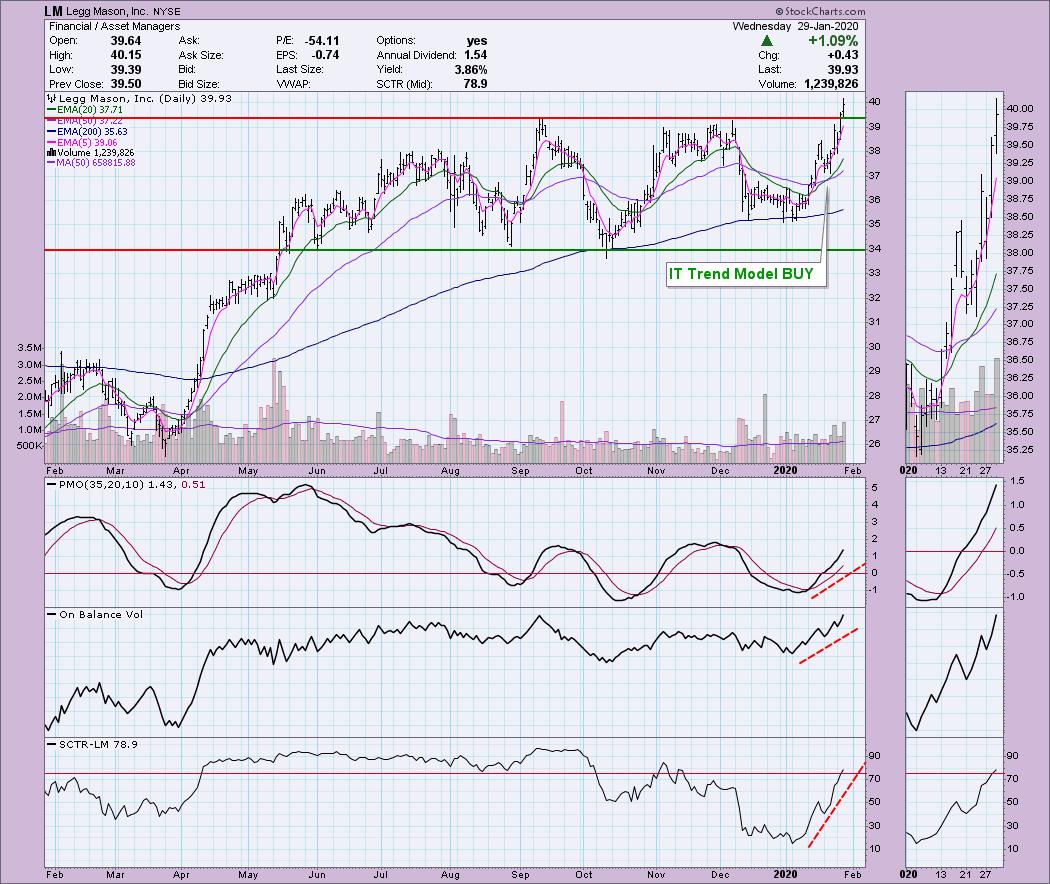Click the Options 'yes' value
Image resolution: width=1050 pixels, height=884 pixels.
tap(477, 41)
